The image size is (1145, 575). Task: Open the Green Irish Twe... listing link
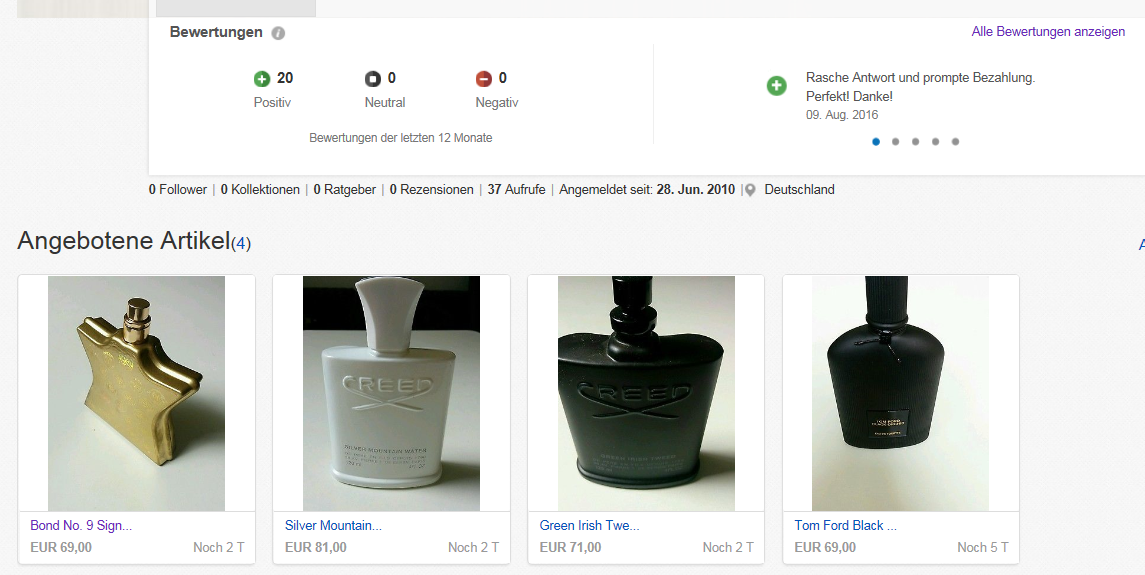point(589,525)
